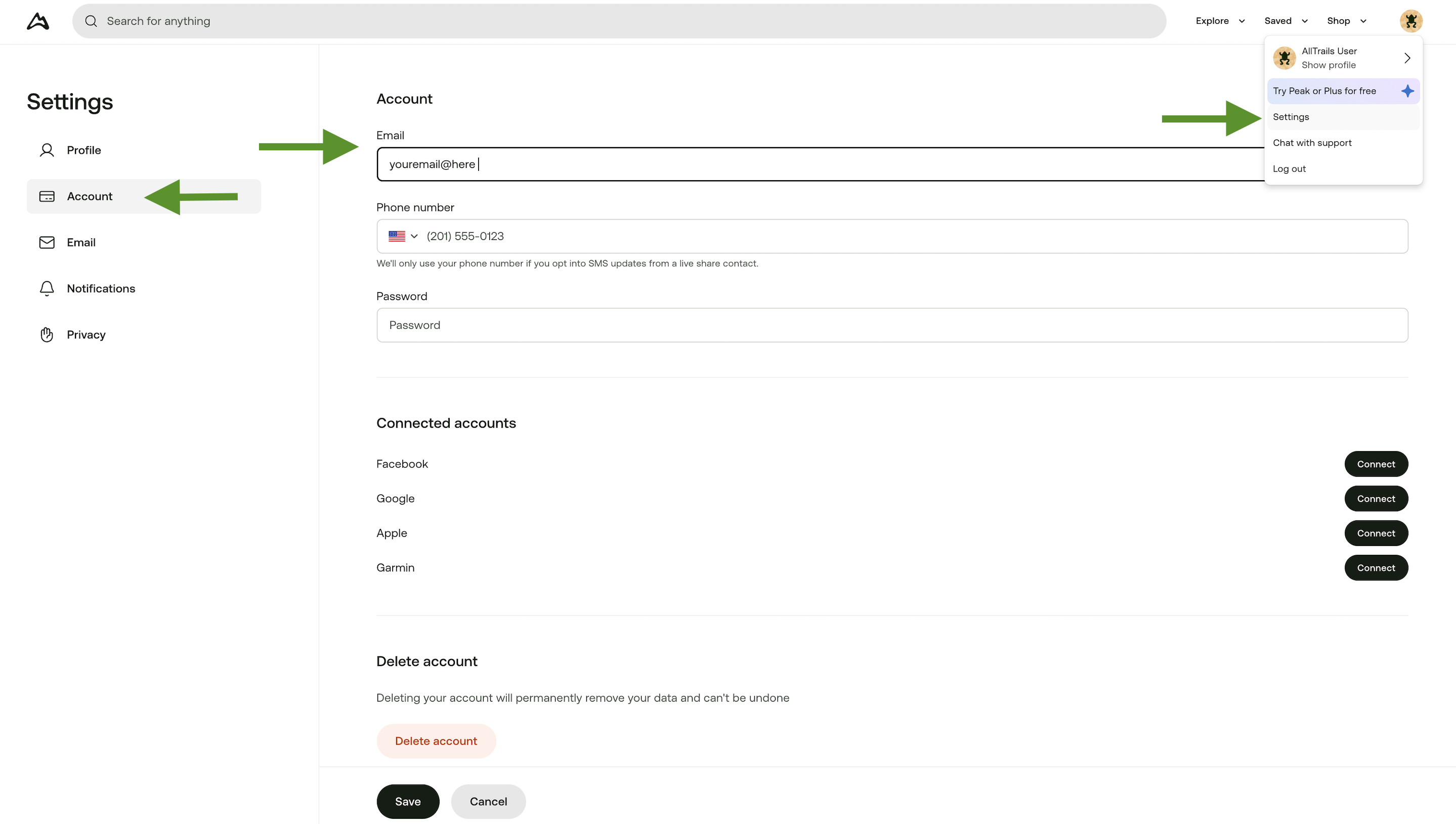Expand the Saved dropdown menu
1456x824 pixels.
1286,21
